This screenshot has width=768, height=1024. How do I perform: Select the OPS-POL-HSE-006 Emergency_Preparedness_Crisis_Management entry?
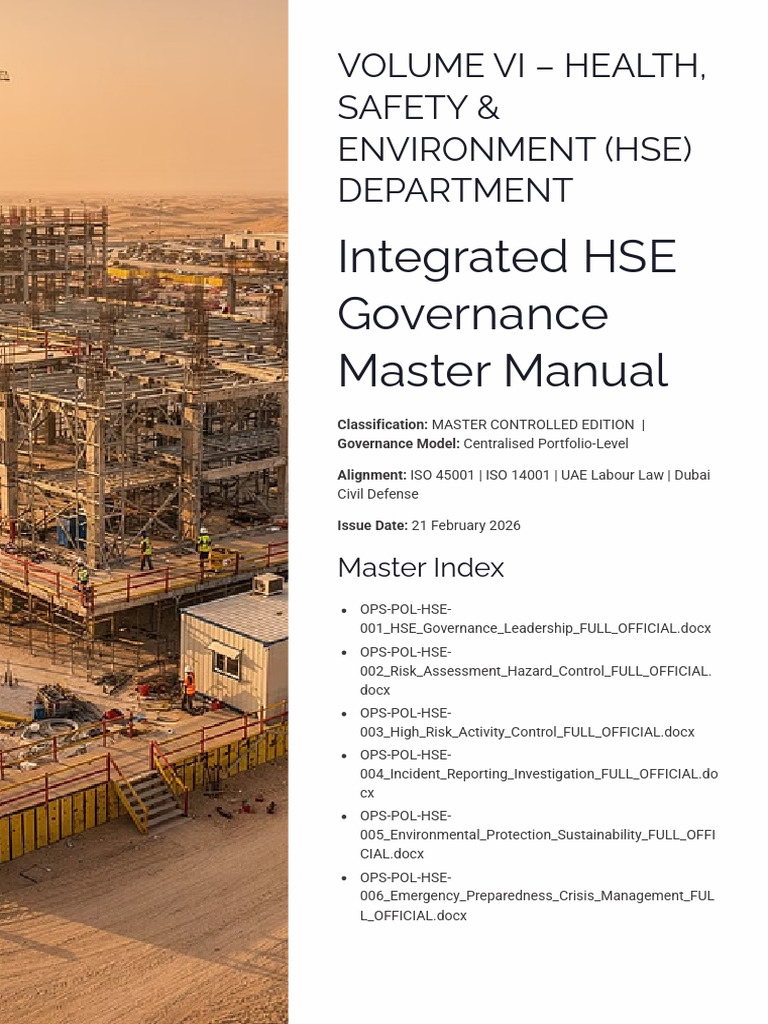[537, 896]
